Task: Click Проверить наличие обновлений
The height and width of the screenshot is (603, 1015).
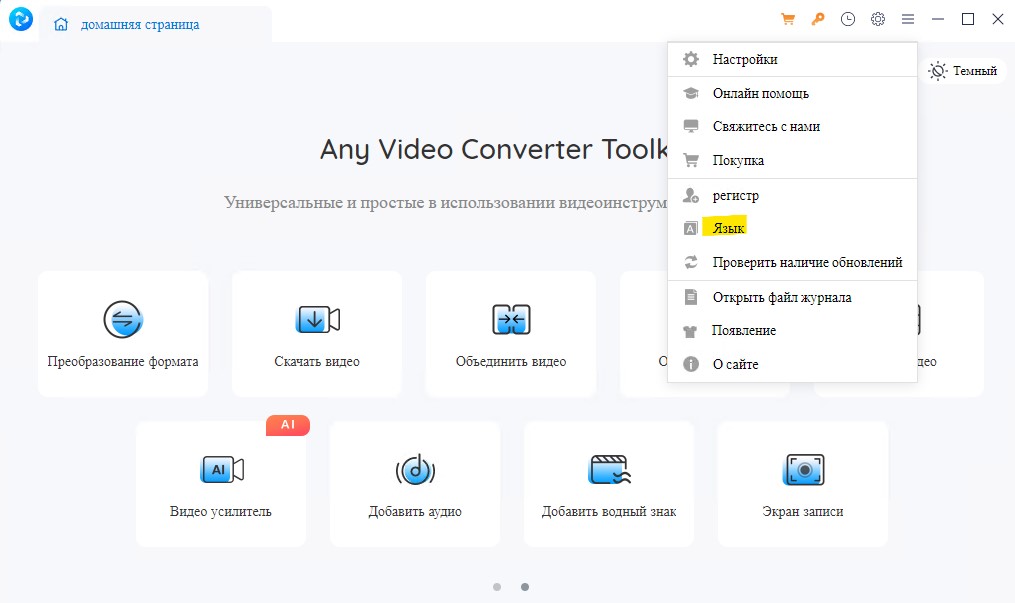Action: (x=792, y=263)
